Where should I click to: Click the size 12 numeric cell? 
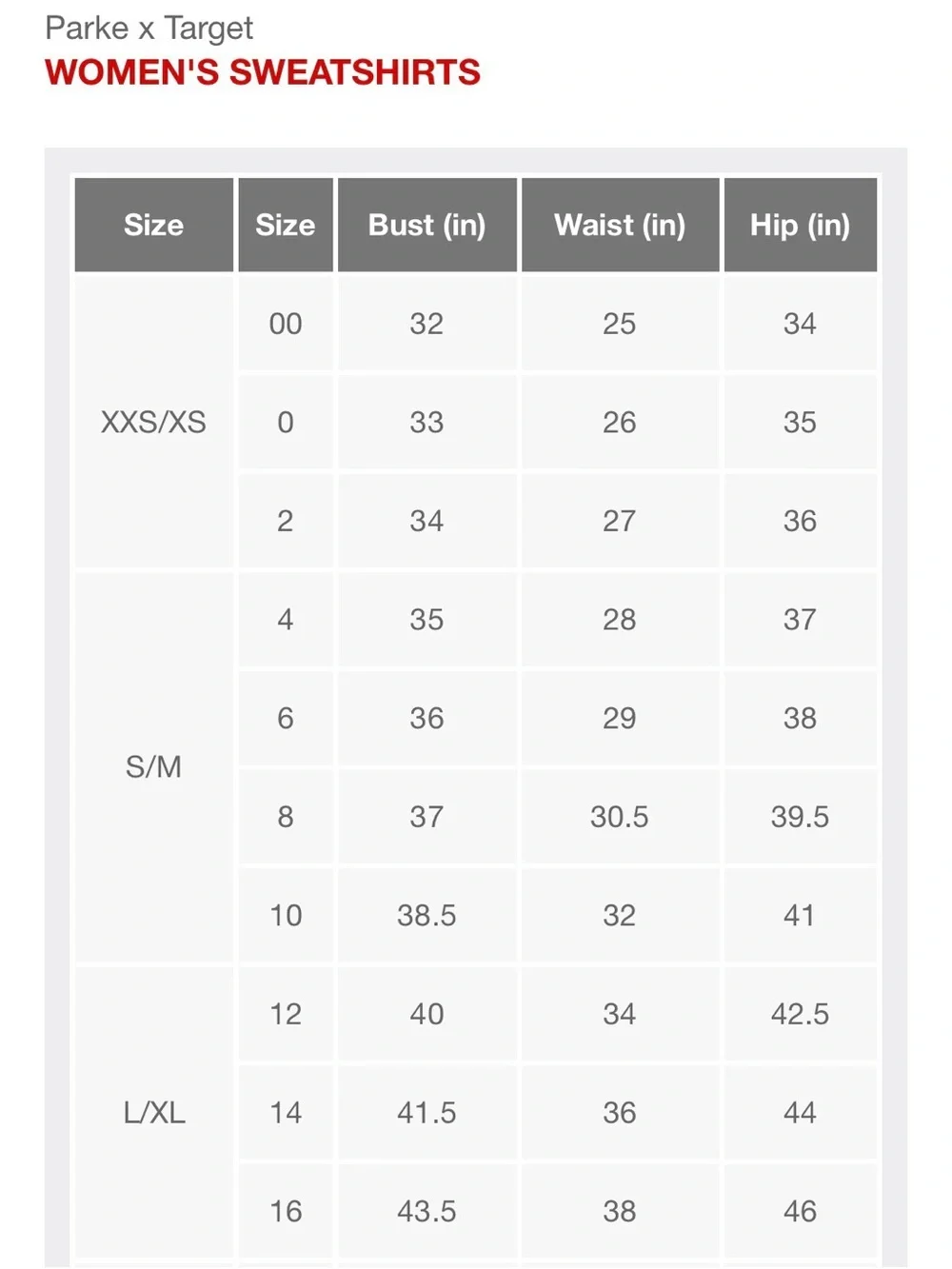coord(286,1014)
